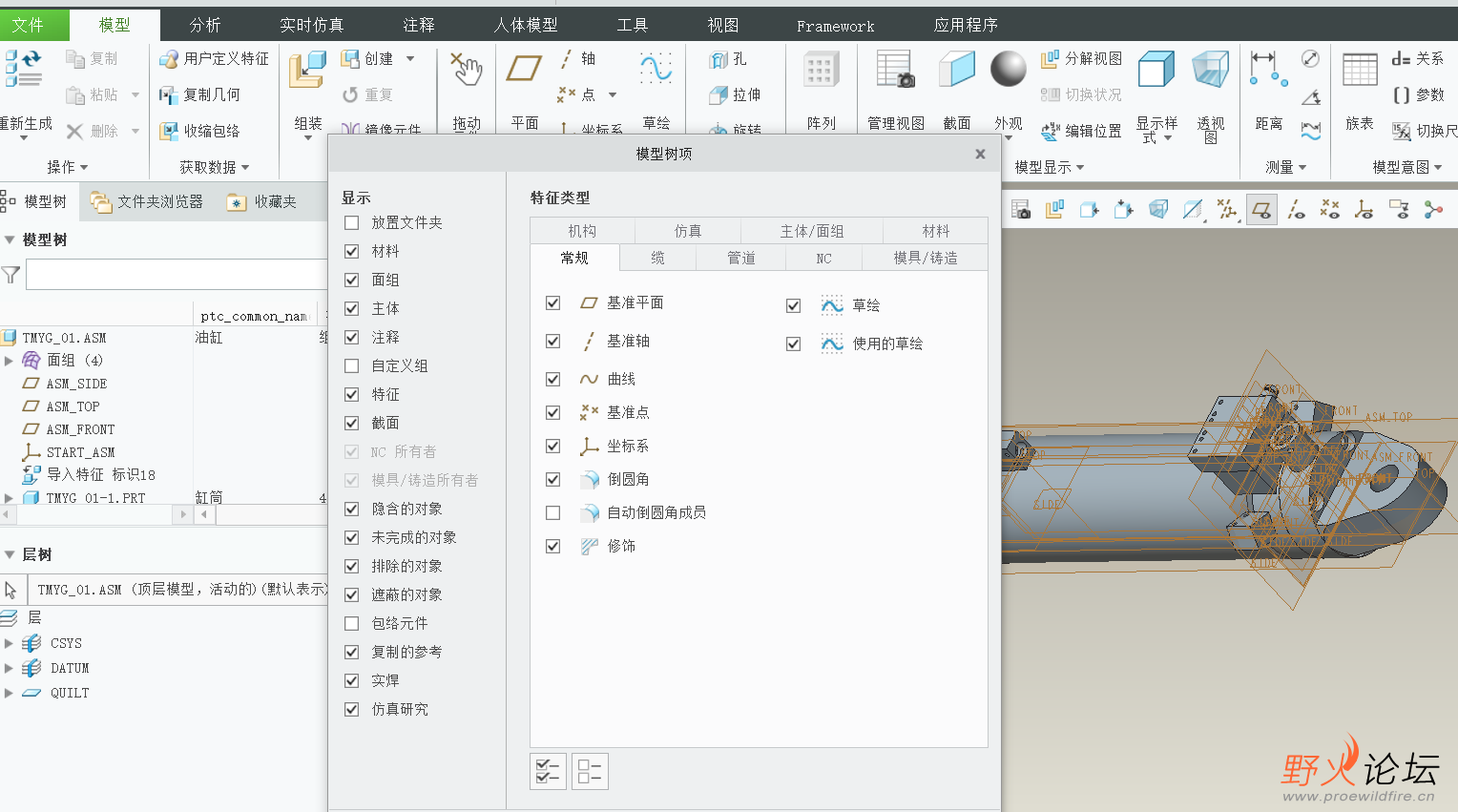Click the Switch Status (切换状况) button

1081,94
